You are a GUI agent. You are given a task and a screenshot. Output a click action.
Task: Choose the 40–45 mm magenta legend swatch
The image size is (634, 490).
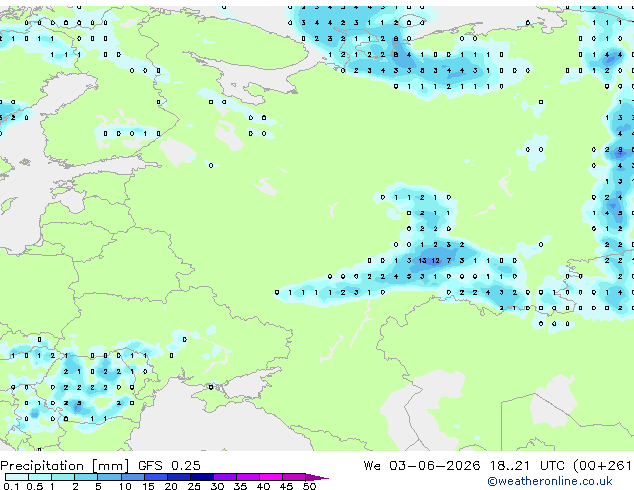(x=271, y=477)
